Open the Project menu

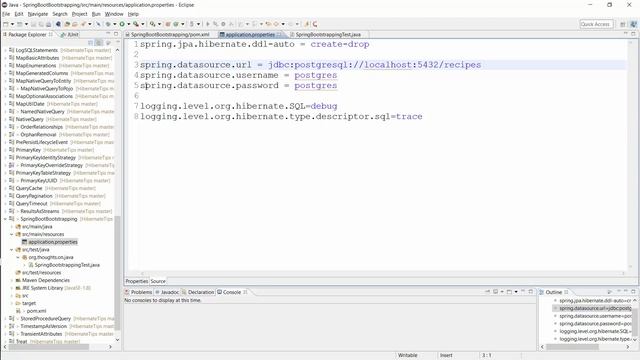tap(80, 14)
